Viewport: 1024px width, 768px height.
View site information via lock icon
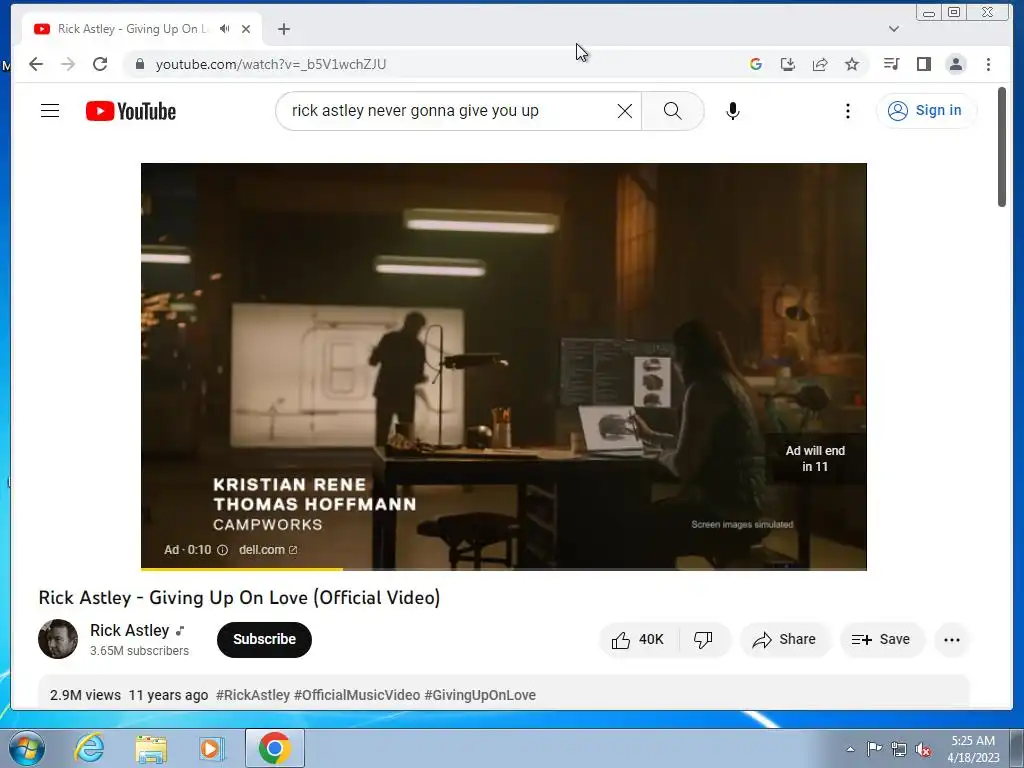139,64
